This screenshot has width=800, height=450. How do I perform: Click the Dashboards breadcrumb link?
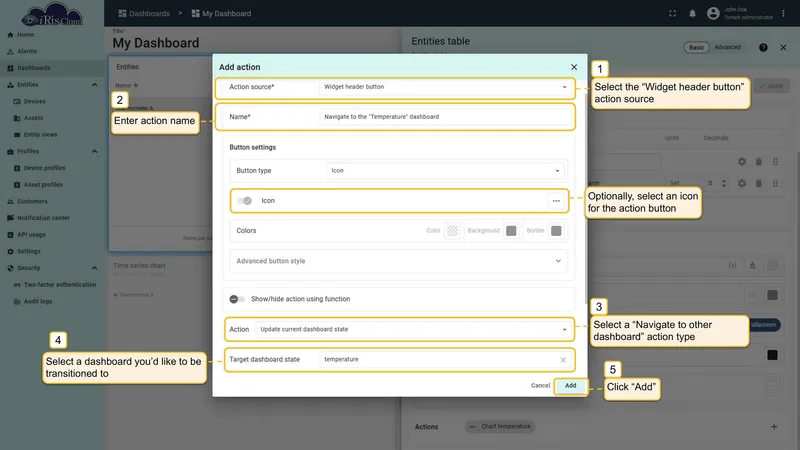[144, 14]
